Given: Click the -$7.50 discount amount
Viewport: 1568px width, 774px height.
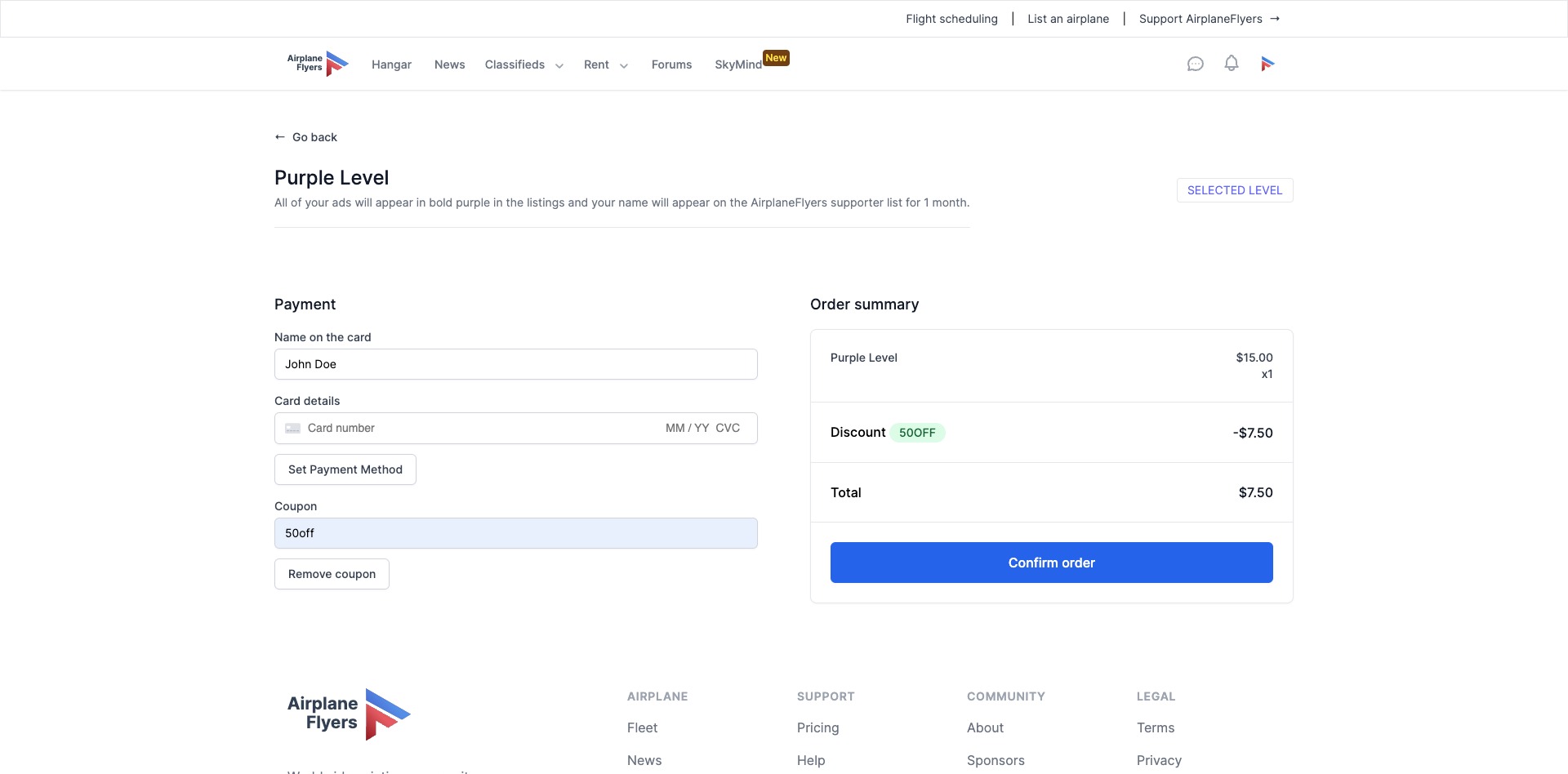Looking at the screenshot, I should pos(1253,433).
